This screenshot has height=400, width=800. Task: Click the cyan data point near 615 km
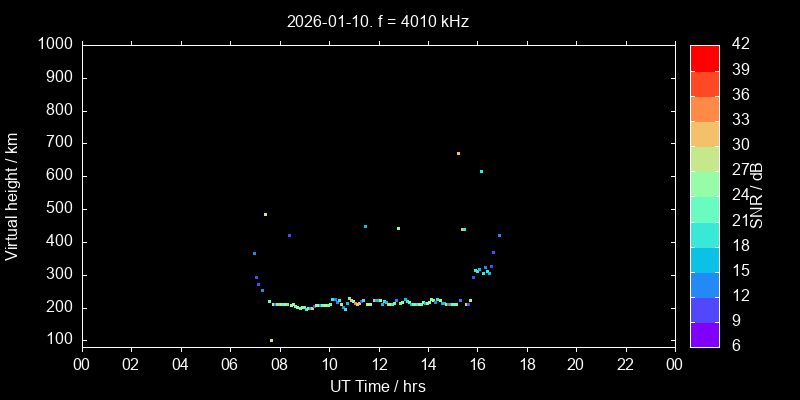[481, 171]
